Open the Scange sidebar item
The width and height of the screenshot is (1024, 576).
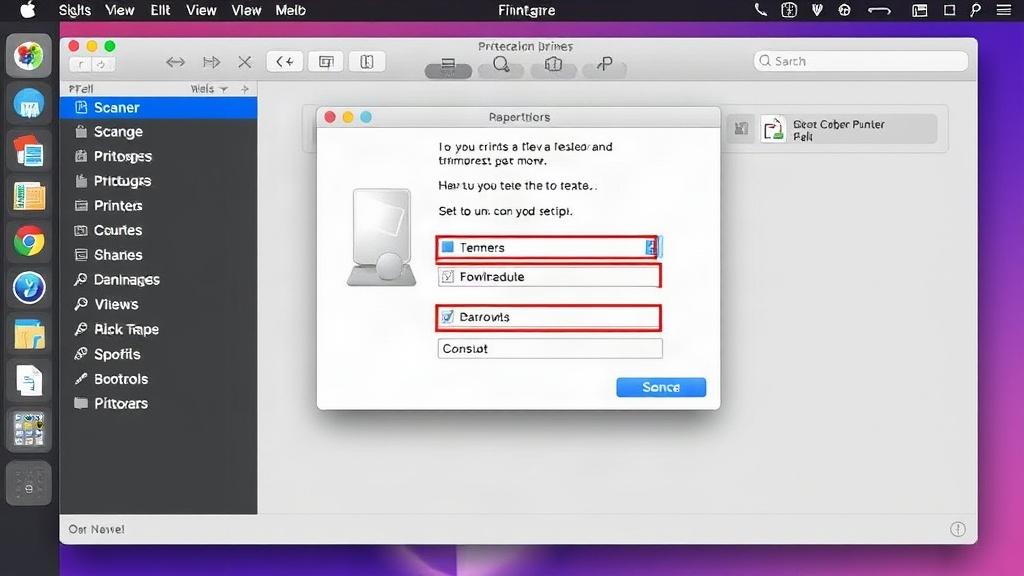[x=158, y=132]
